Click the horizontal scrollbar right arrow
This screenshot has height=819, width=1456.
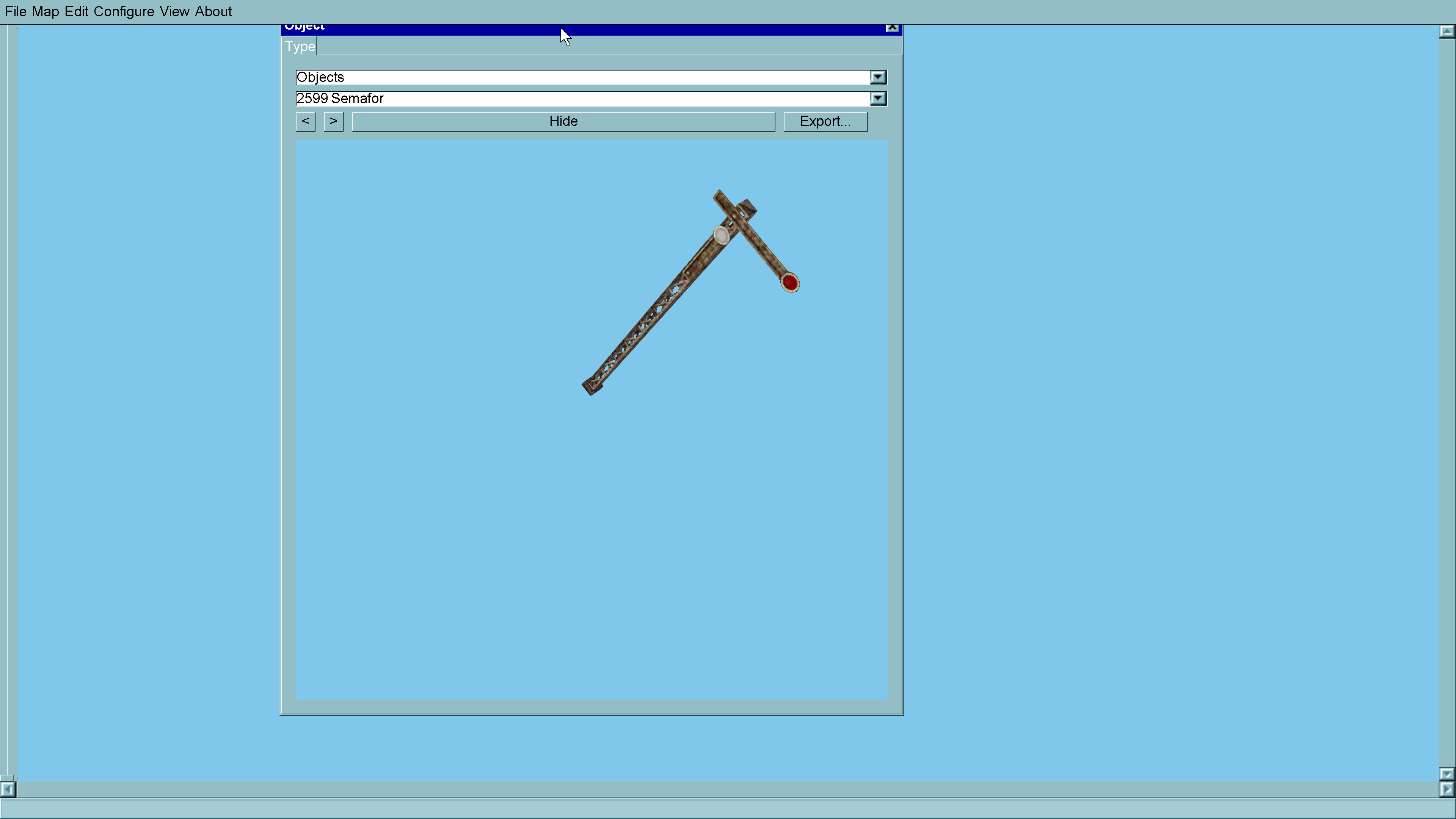click(1447, 789)
